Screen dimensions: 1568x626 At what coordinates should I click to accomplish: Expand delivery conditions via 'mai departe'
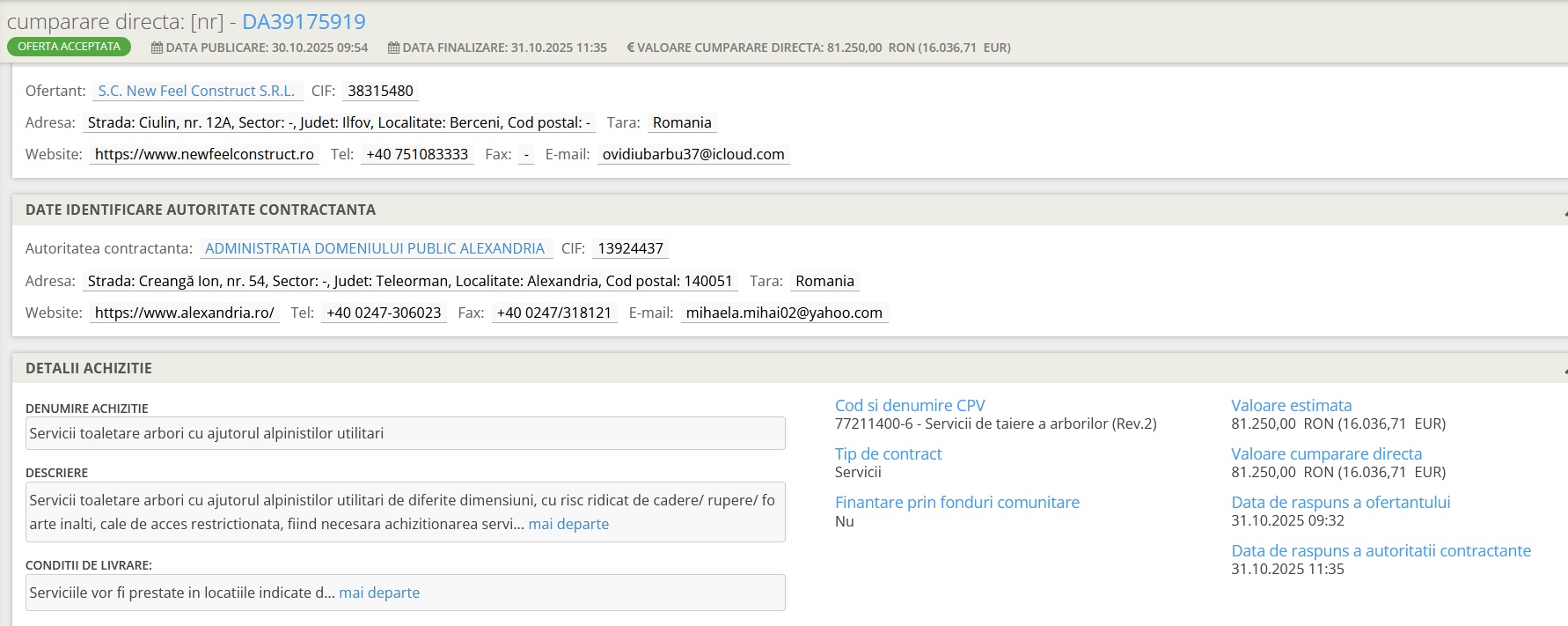coord(379,593)
